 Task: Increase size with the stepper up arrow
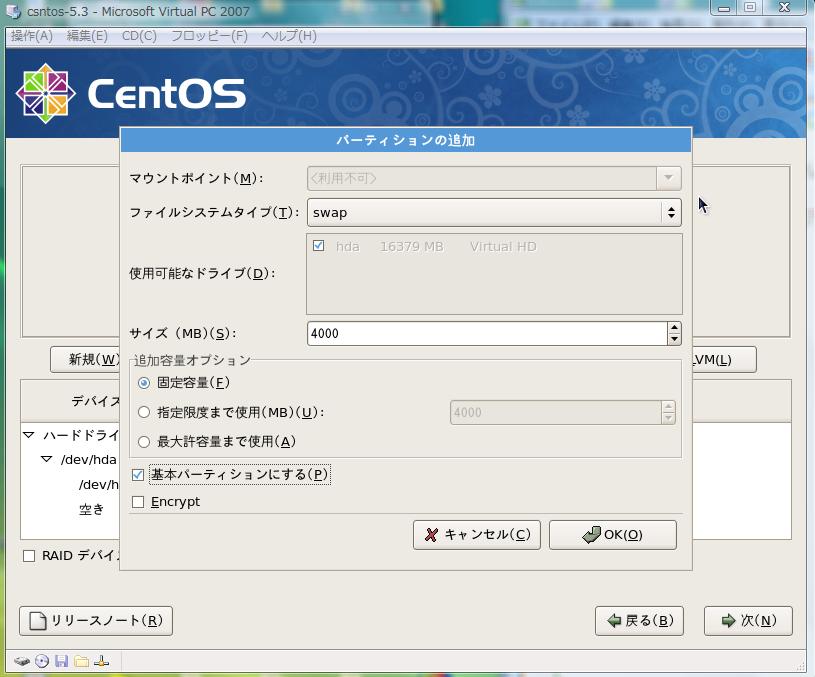(x=673, y=327)
